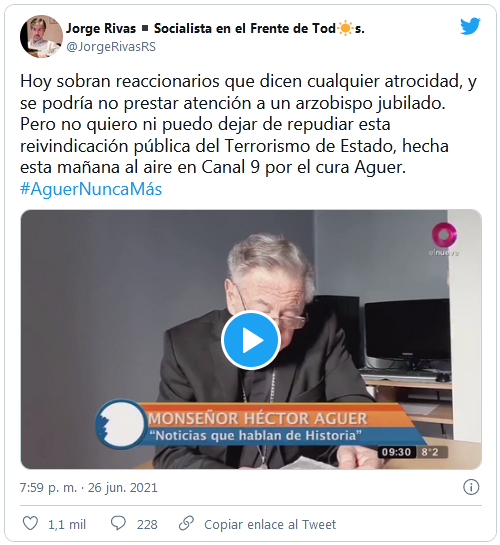Click the 09:30 clock overlay in video
Screen dimensions: 500x545
[396, 452]
